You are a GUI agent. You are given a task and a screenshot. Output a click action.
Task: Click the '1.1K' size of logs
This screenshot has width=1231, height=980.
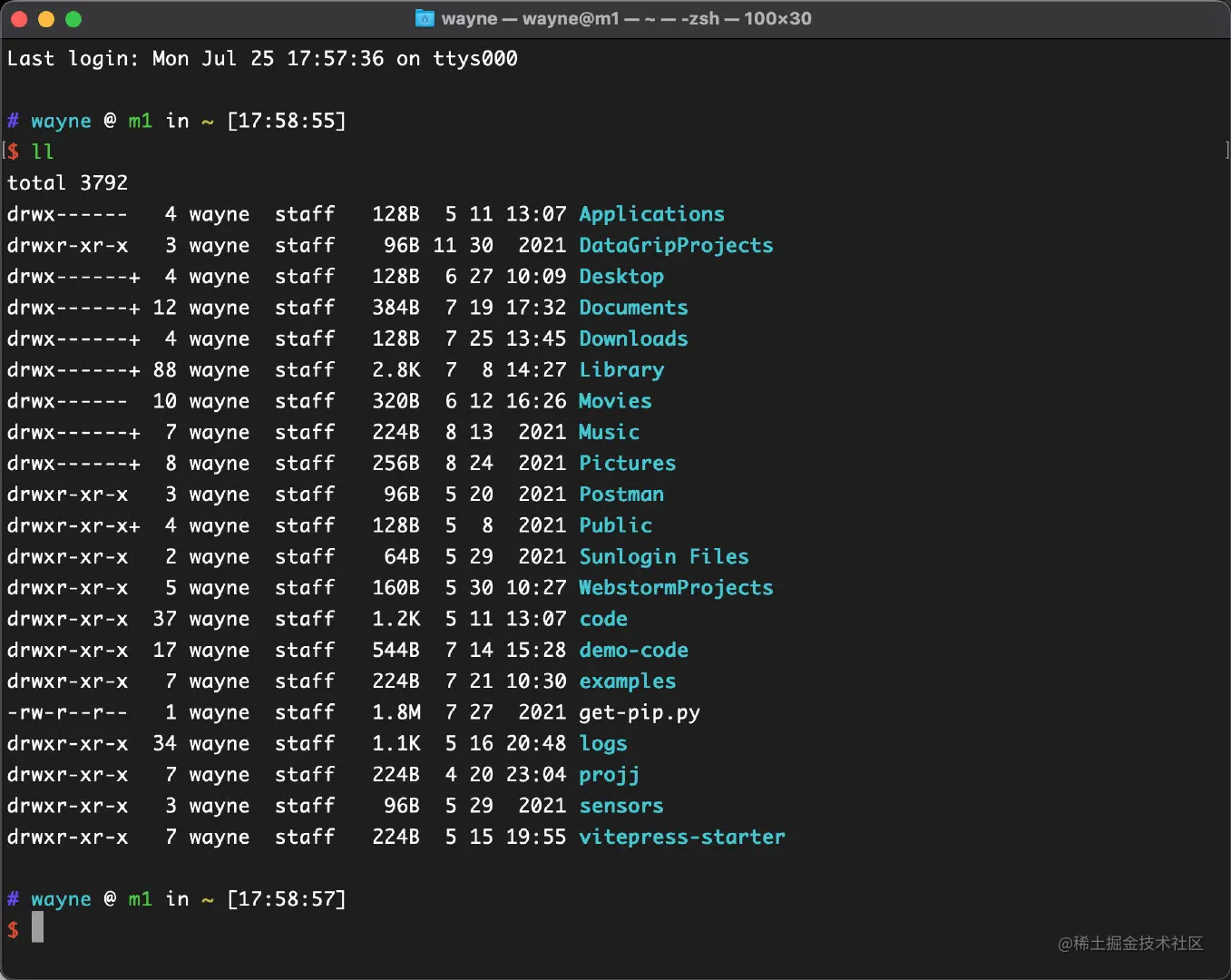pos(396,744)
